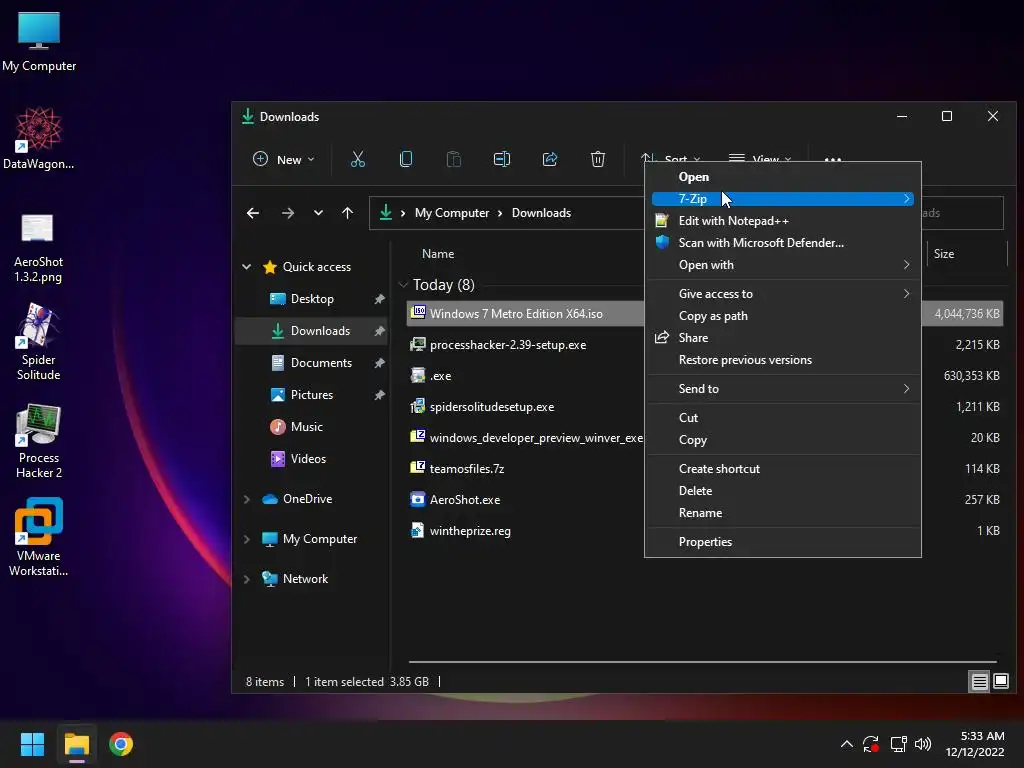Open Google Chrome from the taskbar
1024x768 pixels.
point(121,744)
